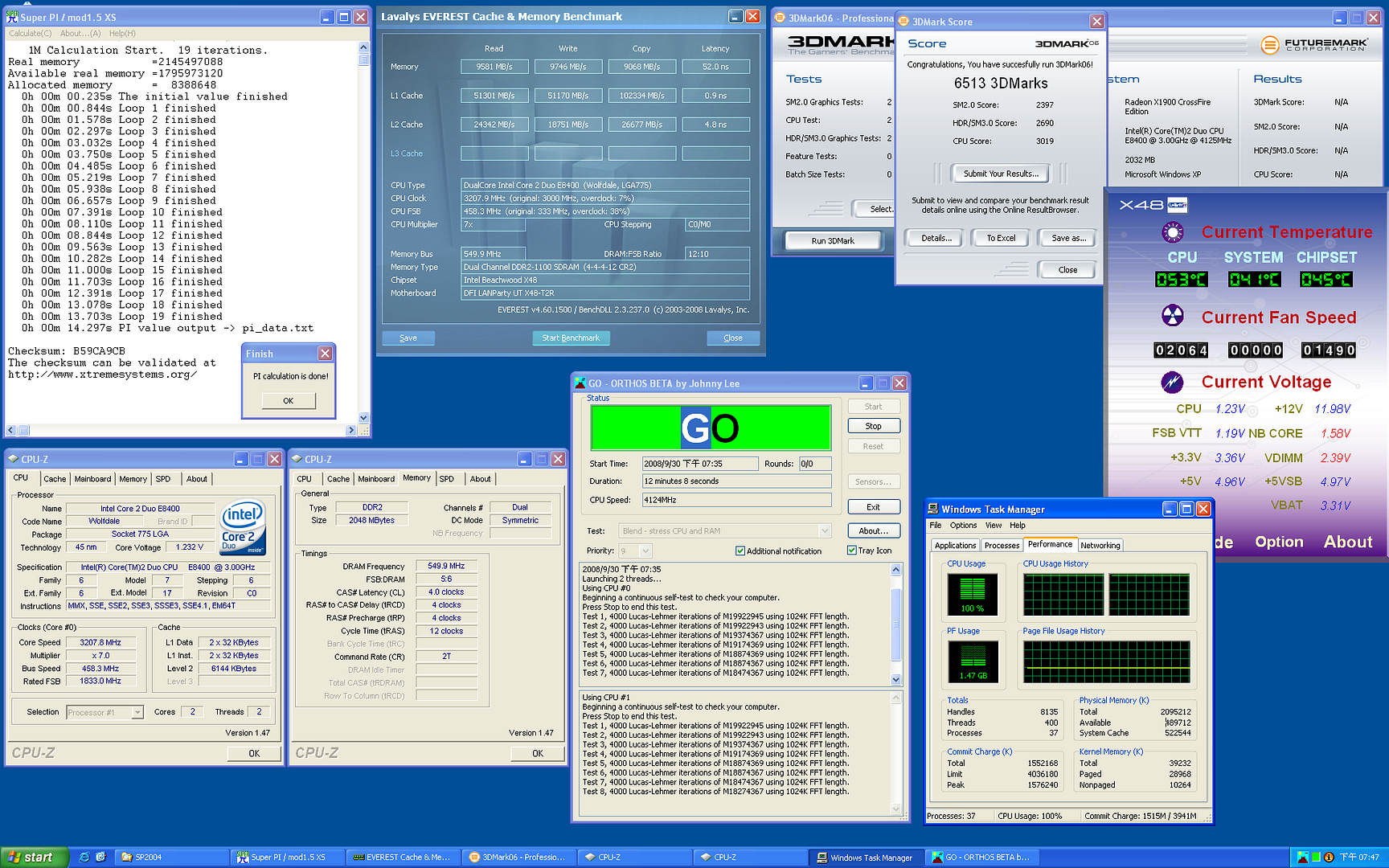Open Task Manager View menu
The image size is (1389, 868).
pos(994,525)
